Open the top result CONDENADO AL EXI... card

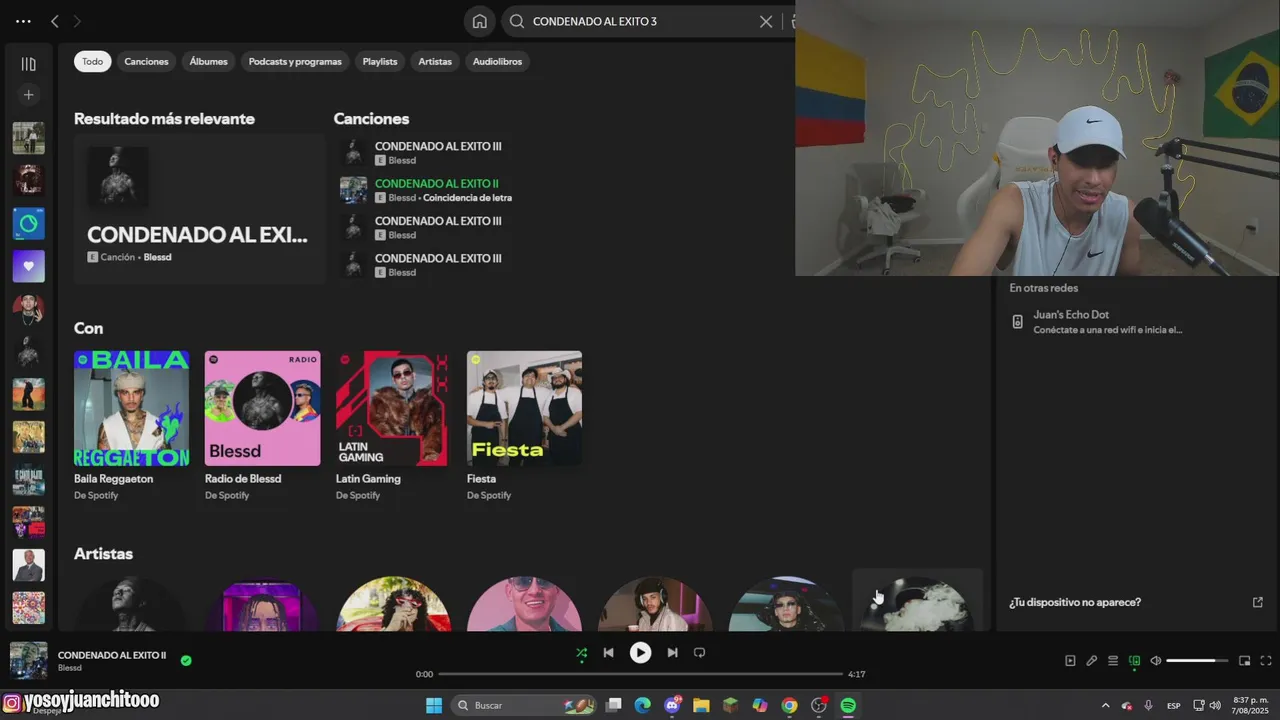click(x=199, y=209)
